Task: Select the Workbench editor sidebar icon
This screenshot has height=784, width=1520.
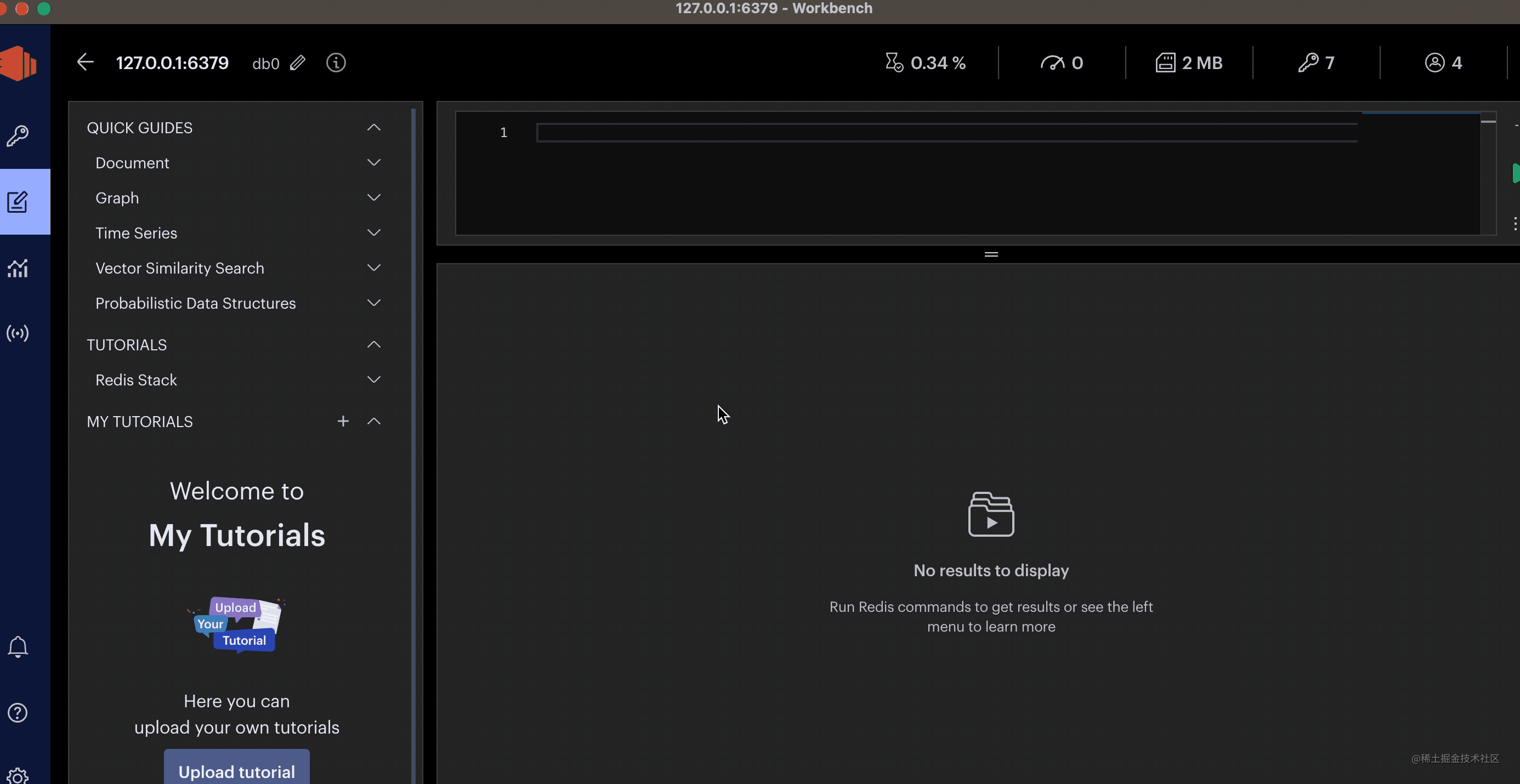Action: click(18, 202)
